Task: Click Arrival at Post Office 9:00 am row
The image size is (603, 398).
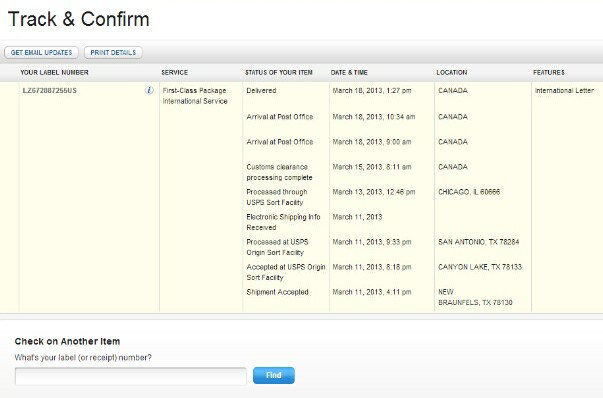Action: pos(280,142)
